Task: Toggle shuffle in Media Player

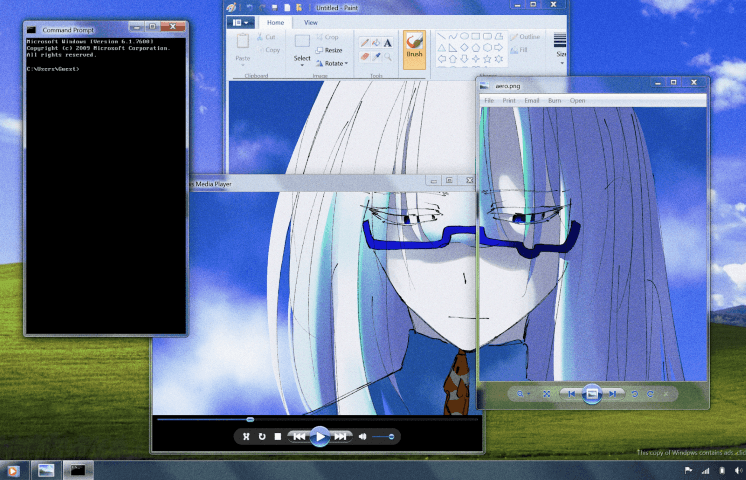Action: (x=246, y=436)
